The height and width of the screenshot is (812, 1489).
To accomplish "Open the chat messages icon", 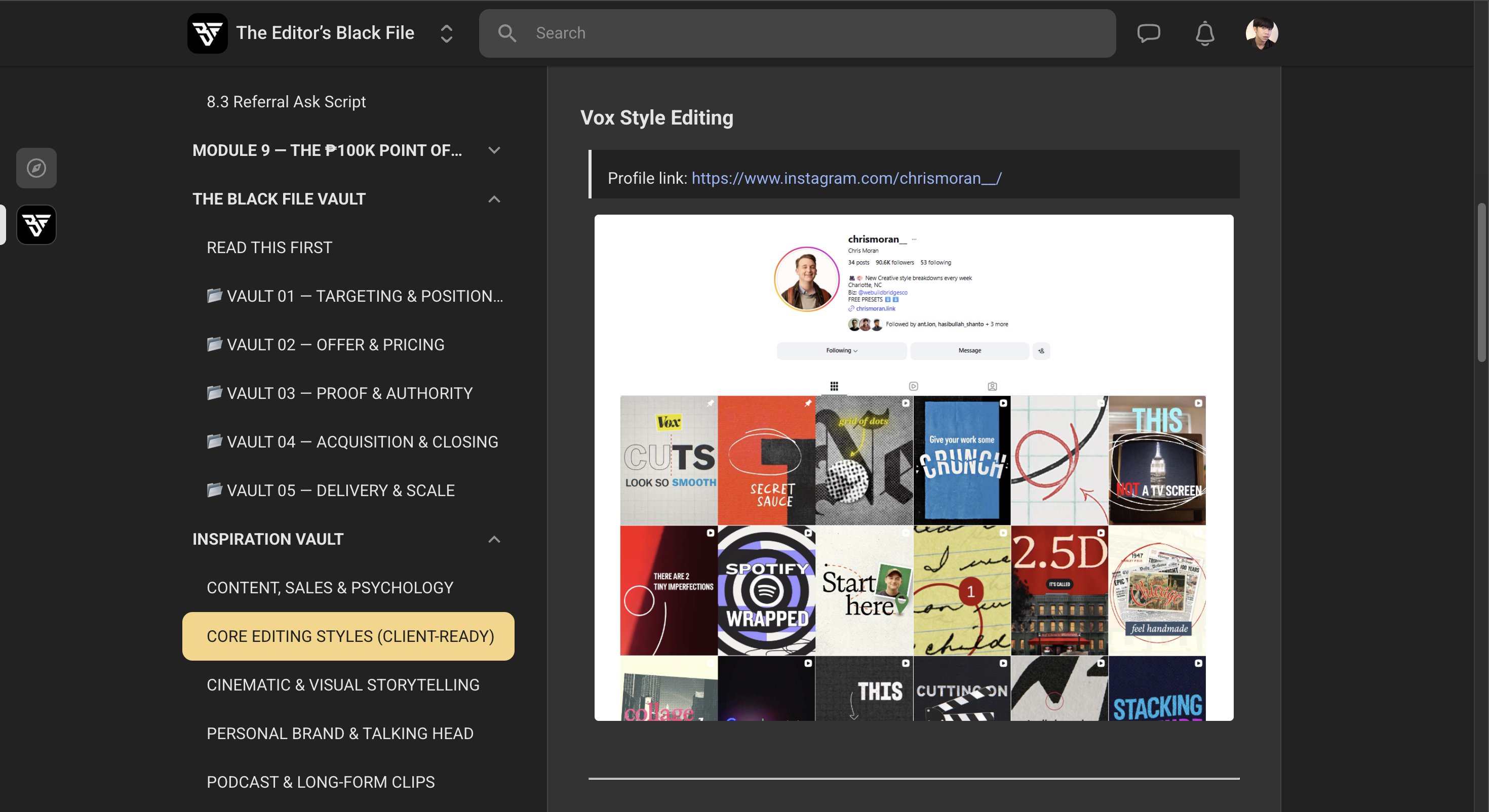I will (x=1149, y=33).
